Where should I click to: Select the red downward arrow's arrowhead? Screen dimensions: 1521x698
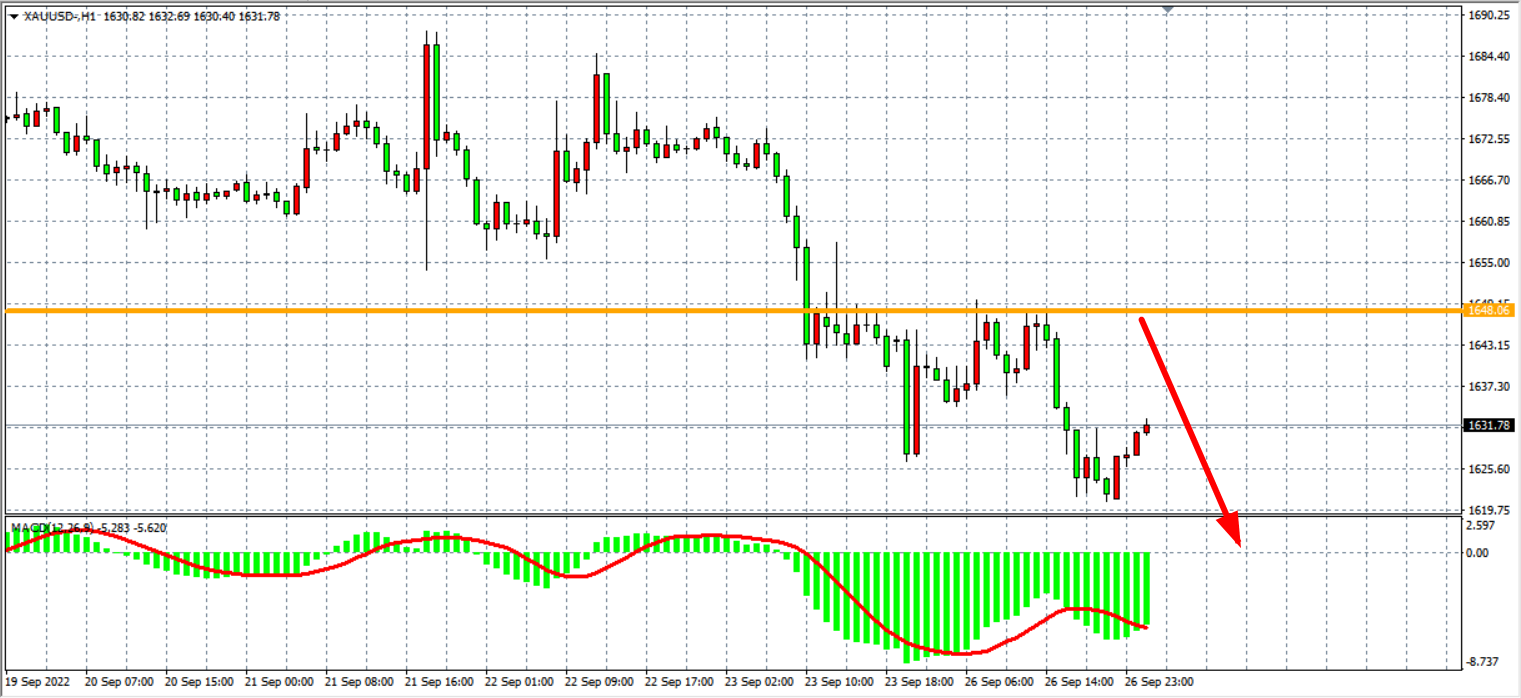[1232, 530]
